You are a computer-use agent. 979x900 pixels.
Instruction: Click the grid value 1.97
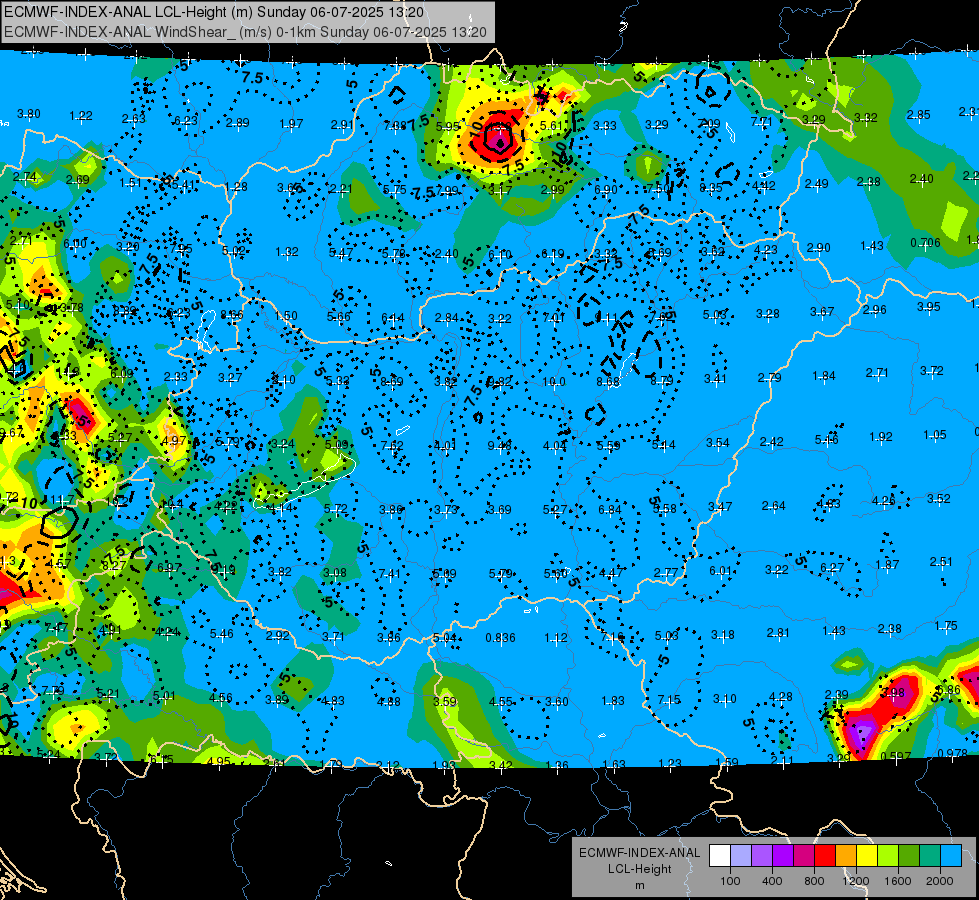click(292, 124)
